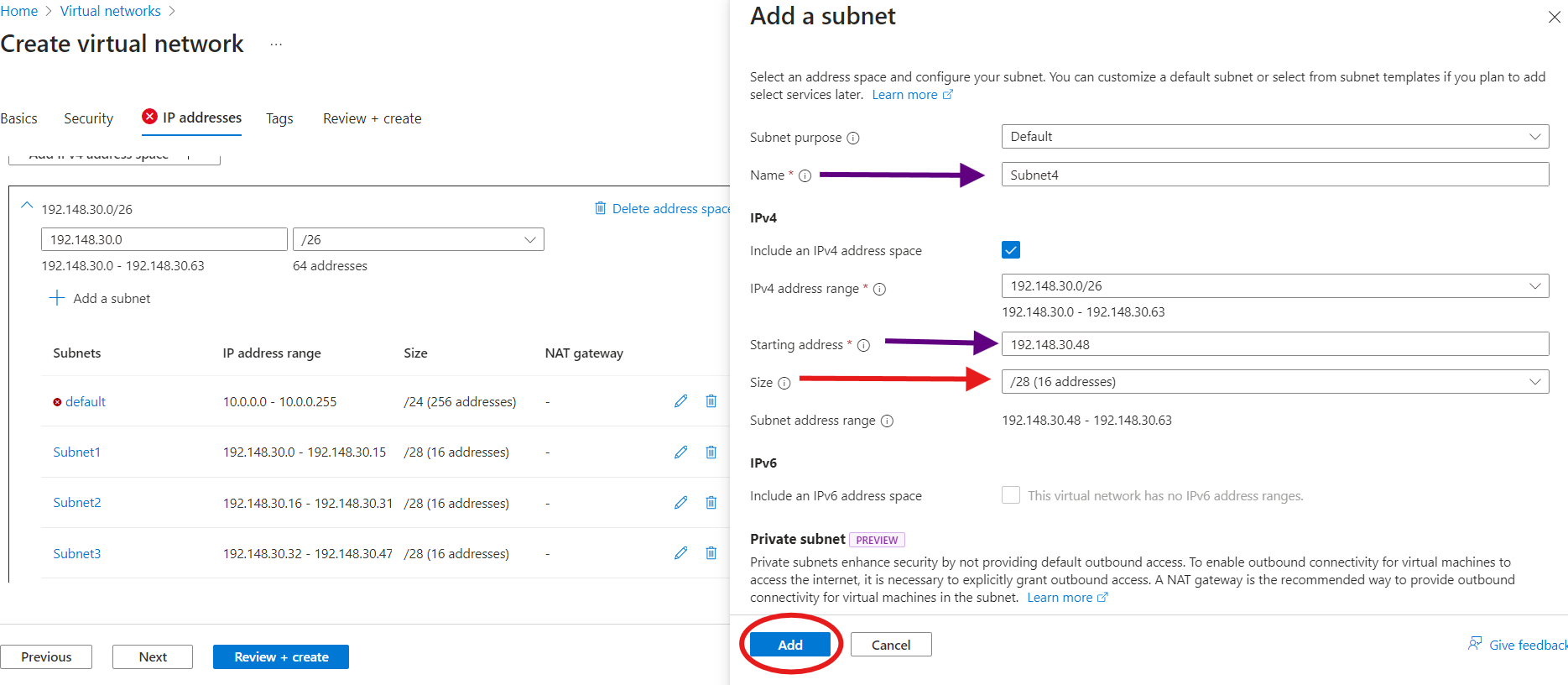Click the Starting address input field
The width and height of the screenshot is (1568, 685).
(1274, 344)
